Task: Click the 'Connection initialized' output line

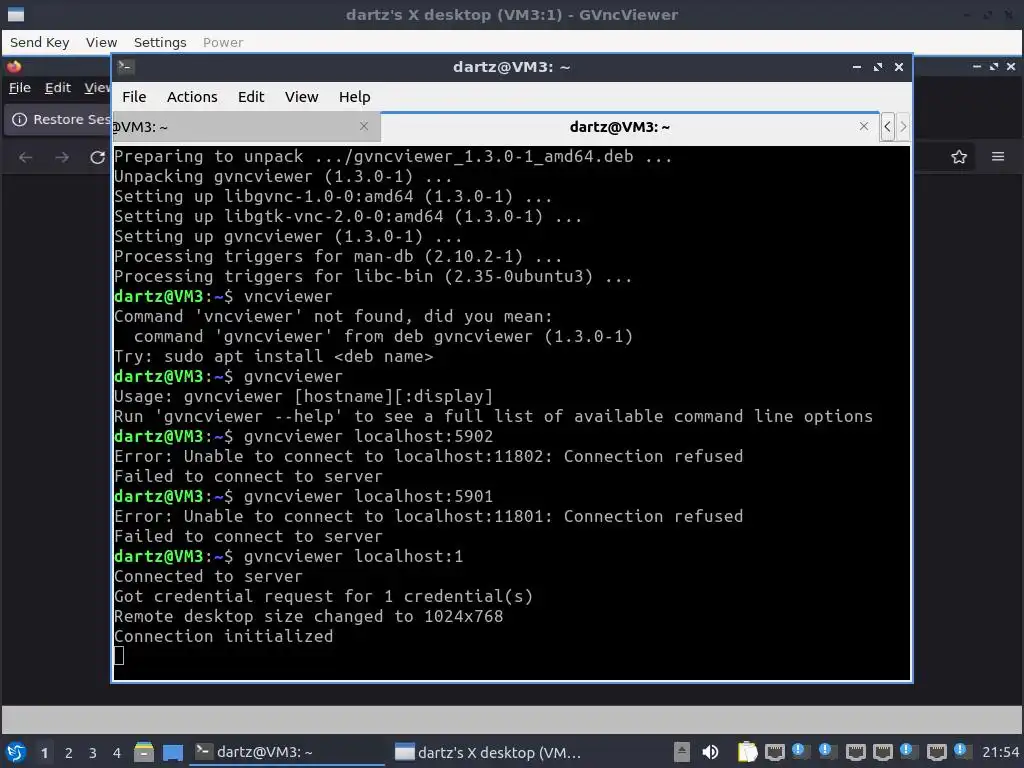Action: [223, 636]
